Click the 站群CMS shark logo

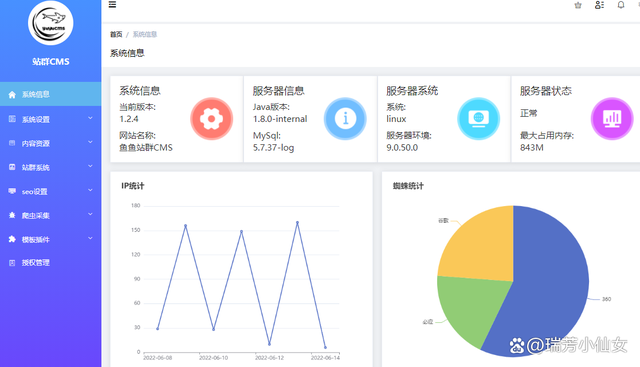point(51,22)
